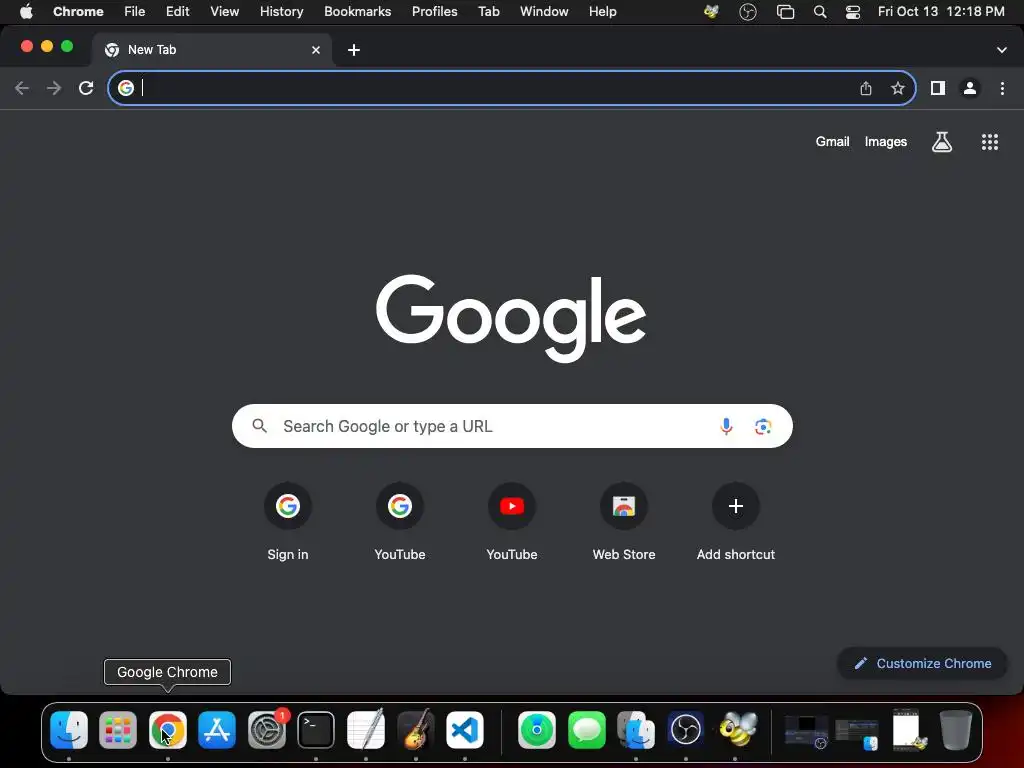Open the side panel icon
Screen dimensions: 1024x768
[938, 88]
